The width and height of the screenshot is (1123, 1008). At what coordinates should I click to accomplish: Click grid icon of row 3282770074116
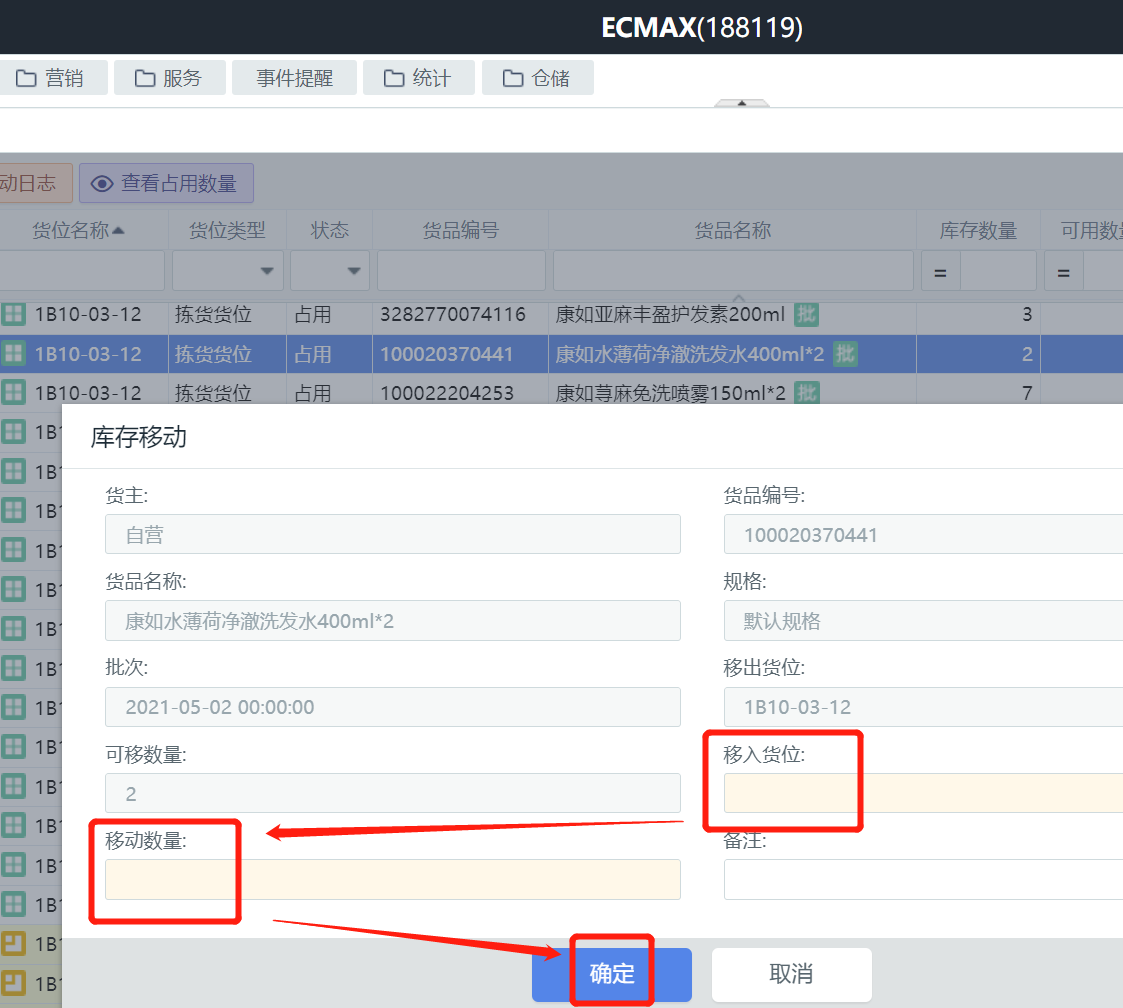point(13,314)
